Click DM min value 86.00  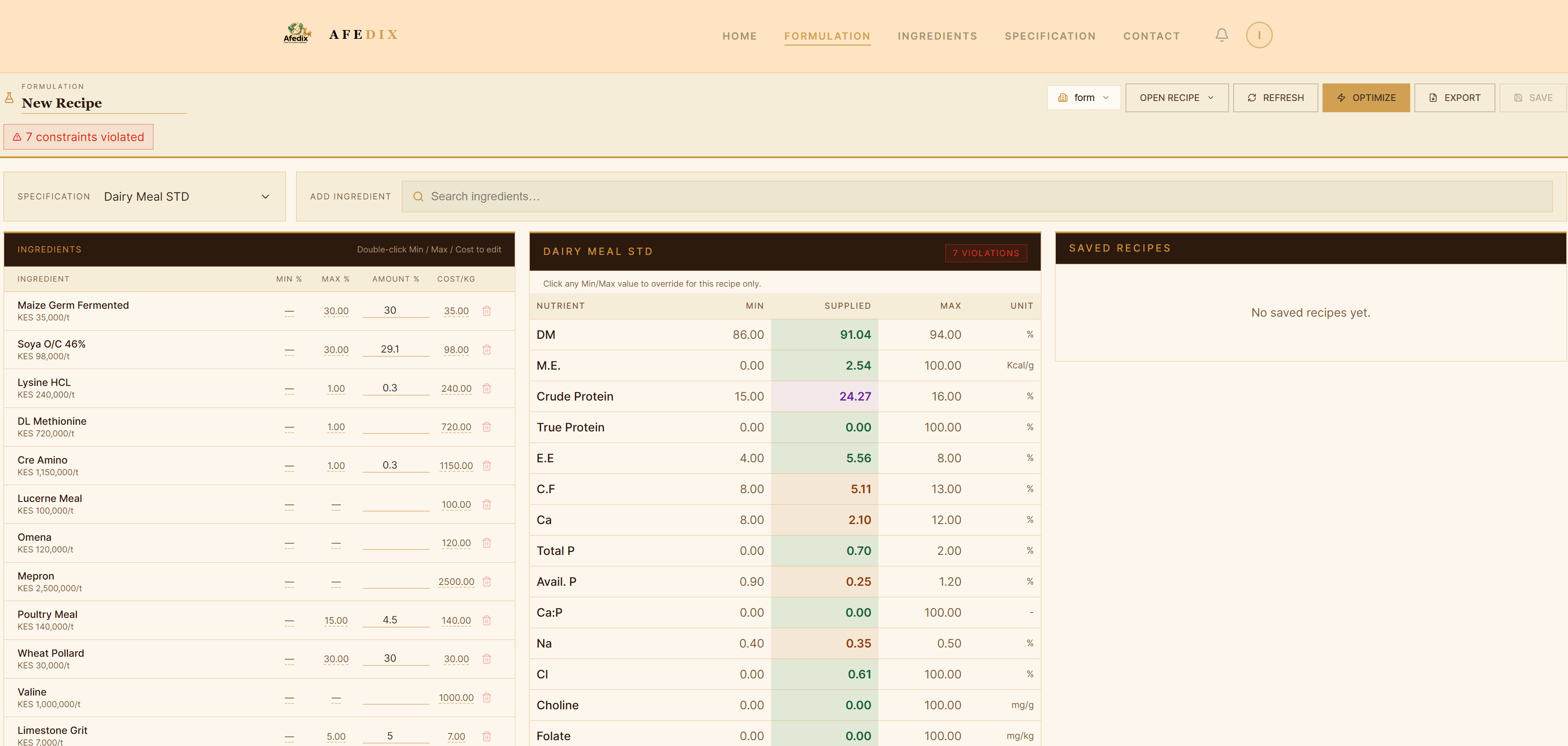click(748, 335)
